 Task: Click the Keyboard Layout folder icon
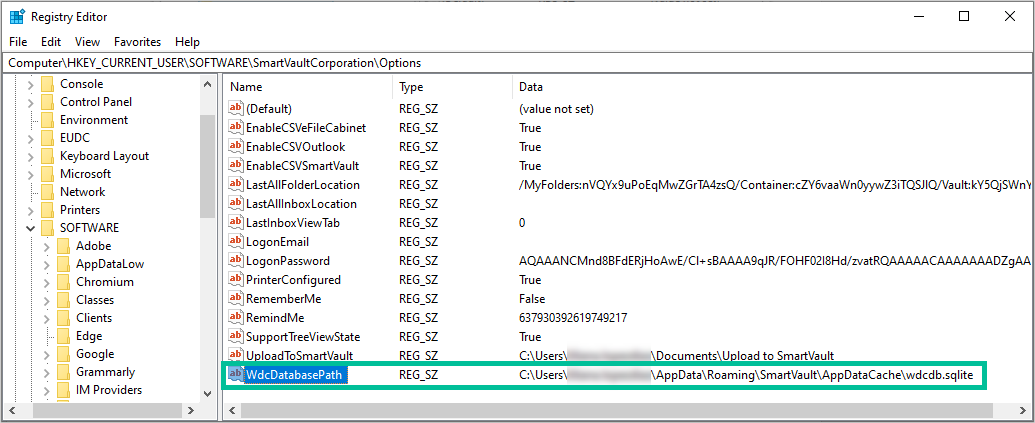pyautogui.click(x=47, y=156)
